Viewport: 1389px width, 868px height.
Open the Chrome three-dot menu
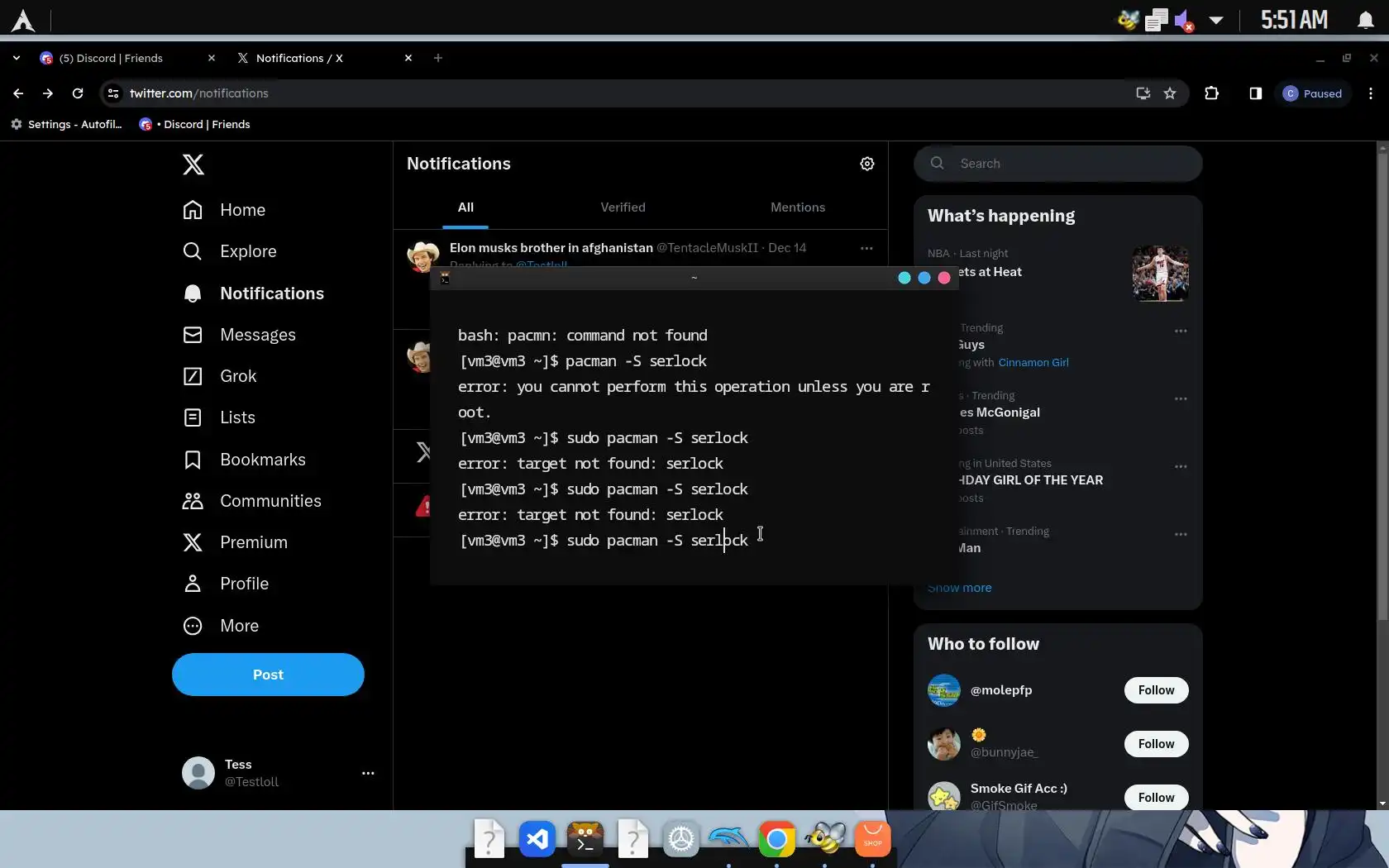point(1371,93)
